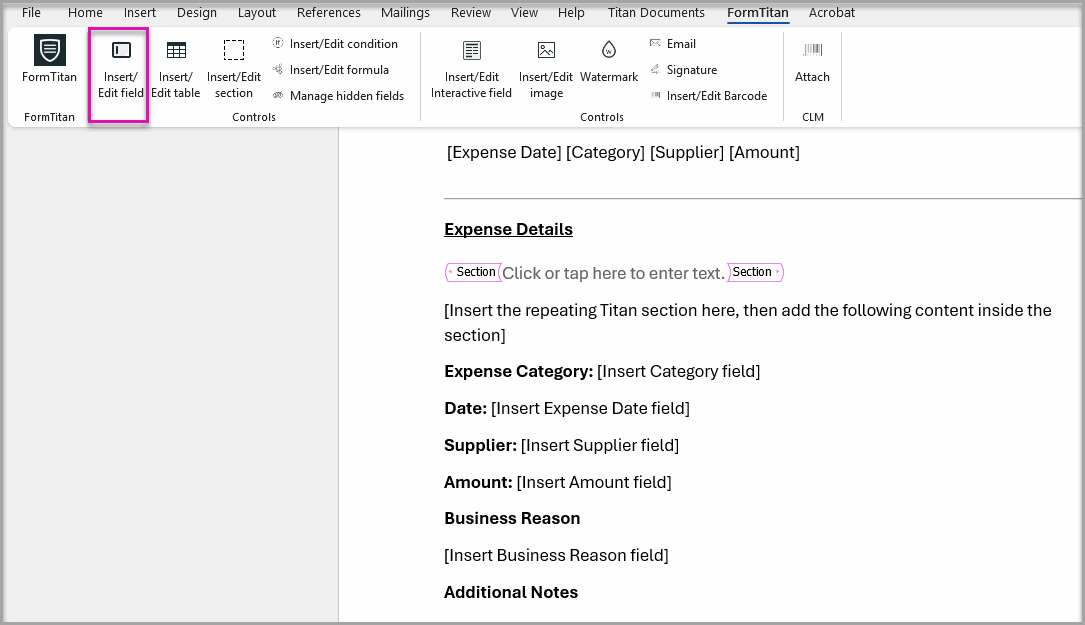Screen dimensions: 1085x625
Task: Click 'Click or tap here to enter text' placeholder
Action: pyautogui.click(x=613, y=273)
